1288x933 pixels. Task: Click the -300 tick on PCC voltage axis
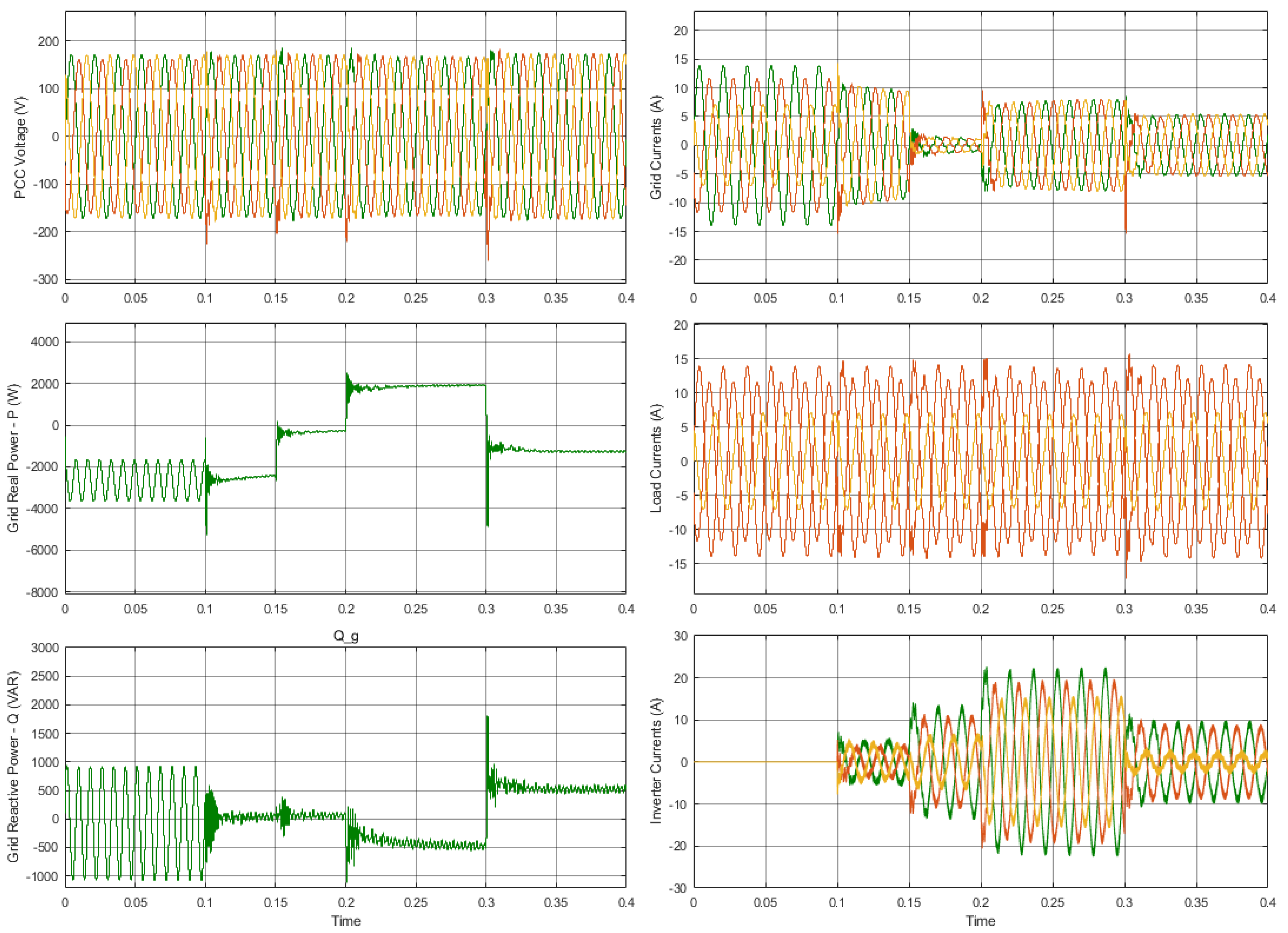pyautogui.click(x=46, y=280)
